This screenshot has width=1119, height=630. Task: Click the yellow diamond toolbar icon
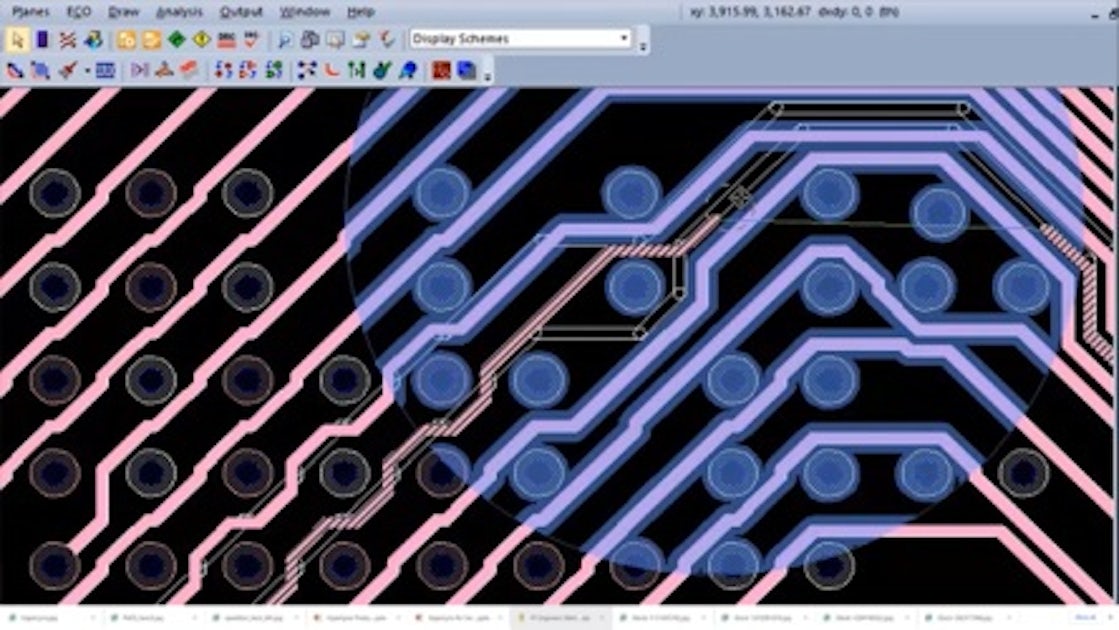click(x=202, y=39)
